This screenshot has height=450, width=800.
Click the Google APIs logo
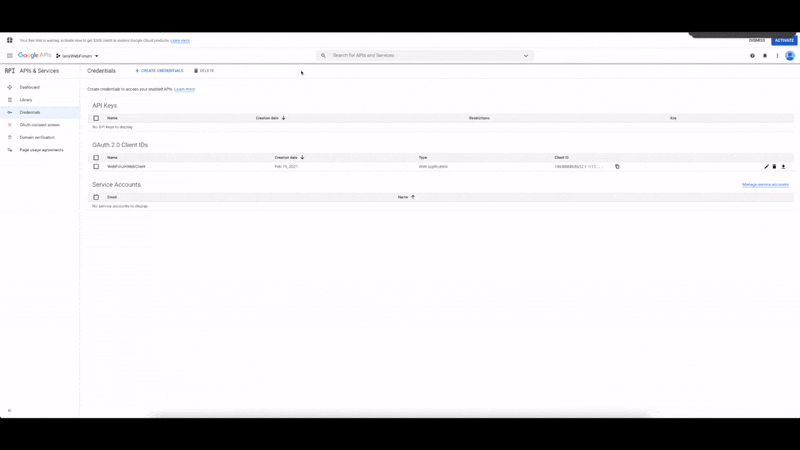[35, 56]
